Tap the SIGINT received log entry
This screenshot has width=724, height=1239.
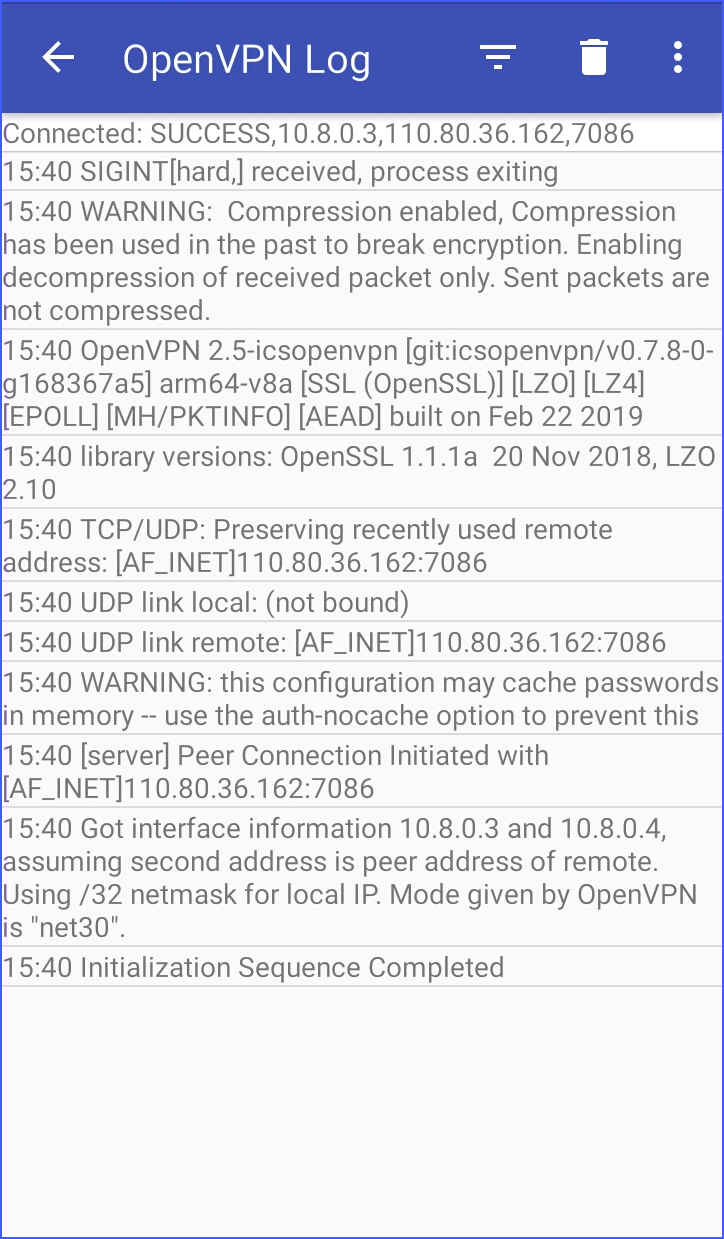(281, 172)
